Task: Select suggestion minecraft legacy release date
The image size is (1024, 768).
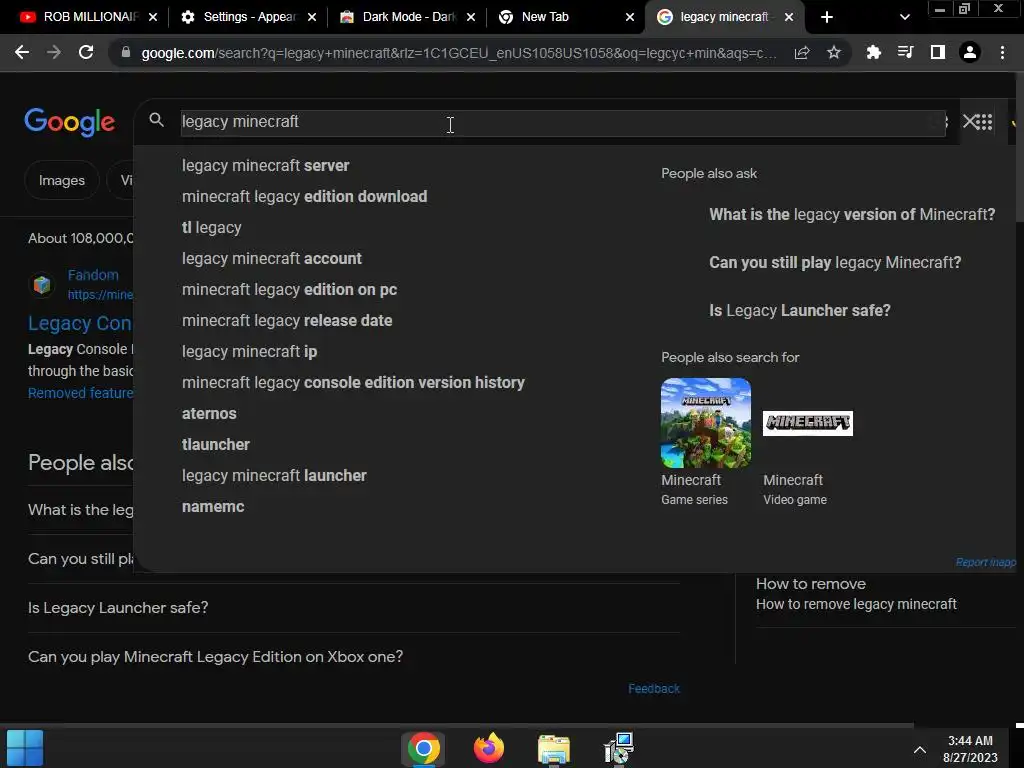Action: (287, 321)
